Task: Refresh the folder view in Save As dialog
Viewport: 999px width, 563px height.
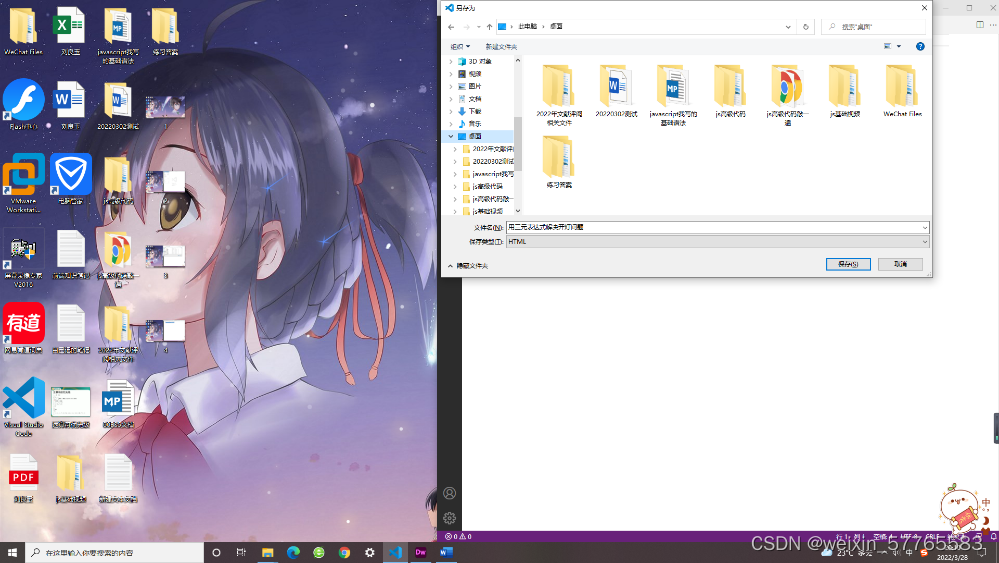Action: point(806,27)
